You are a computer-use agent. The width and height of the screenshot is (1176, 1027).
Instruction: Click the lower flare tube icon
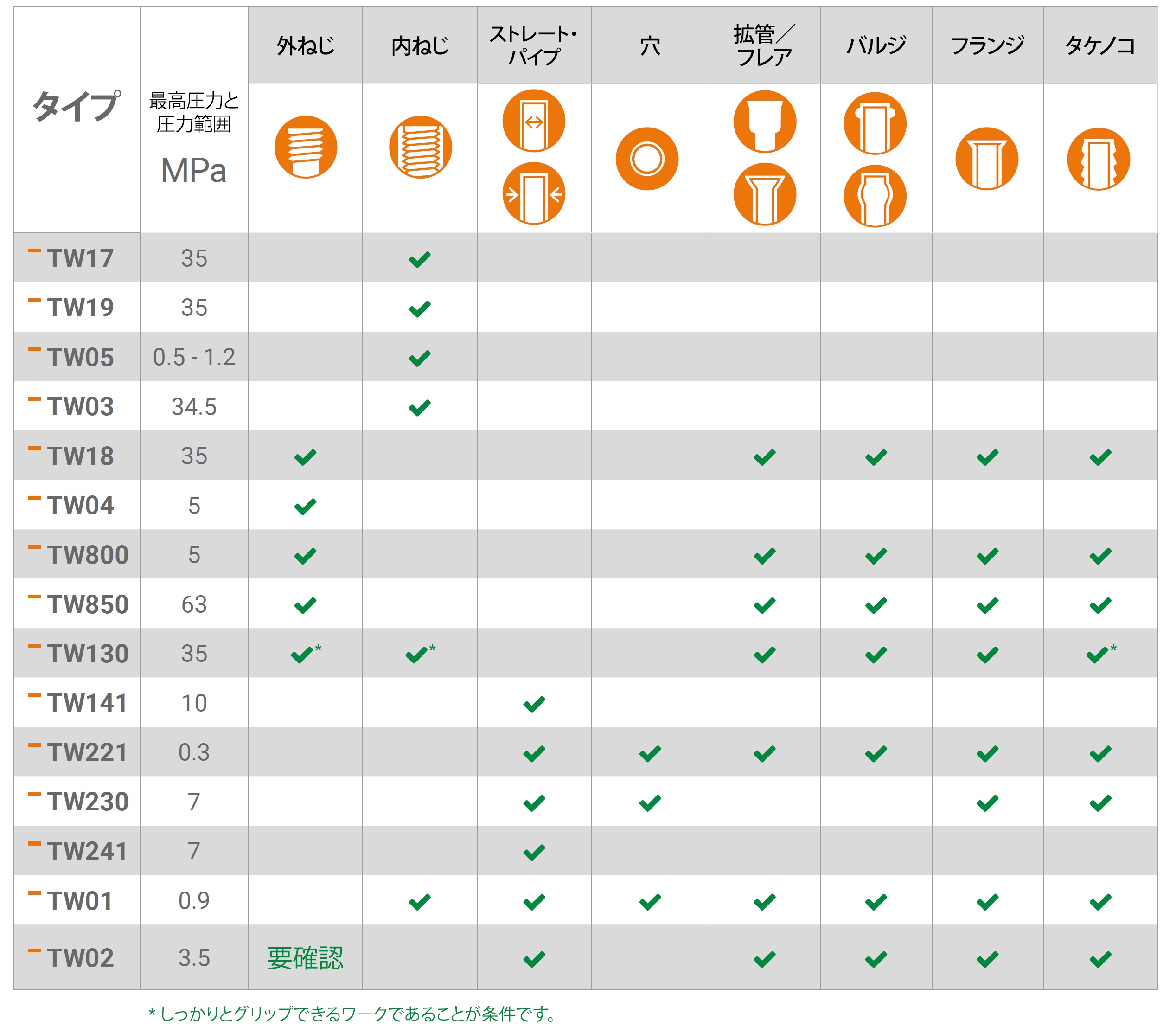765,195
